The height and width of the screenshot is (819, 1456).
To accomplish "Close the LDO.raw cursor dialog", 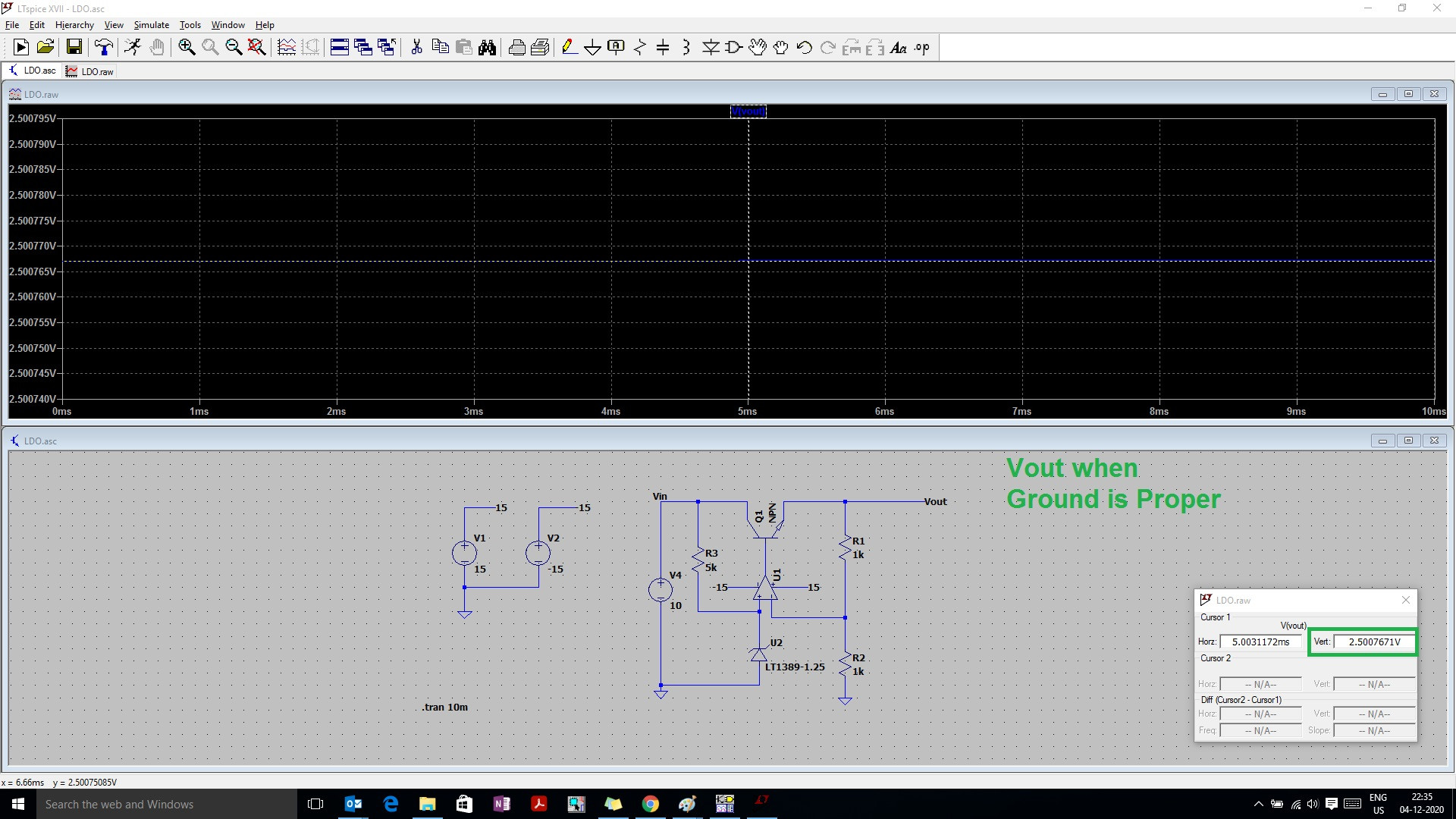I will tap(1406, 600).
